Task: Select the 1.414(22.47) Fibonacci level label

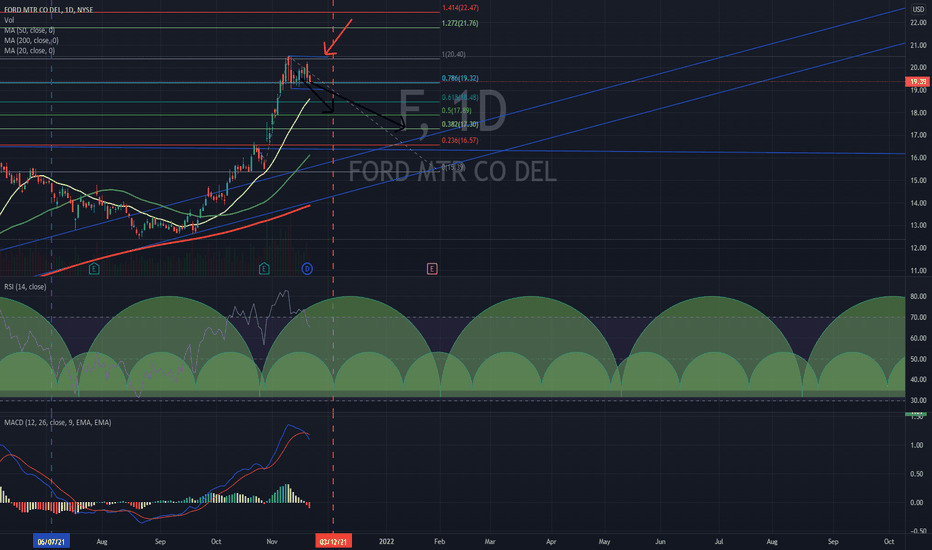Action: 460,8
